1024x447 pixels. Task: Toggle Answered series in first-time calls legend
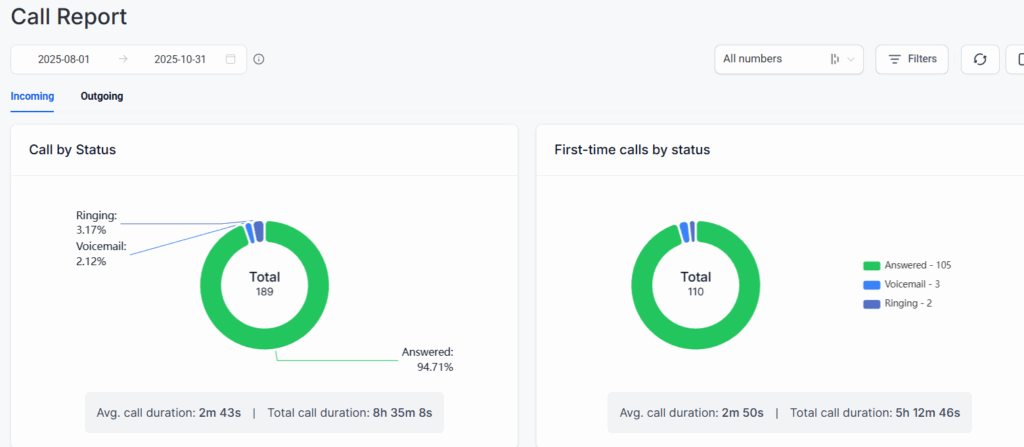tap(908, 265)
